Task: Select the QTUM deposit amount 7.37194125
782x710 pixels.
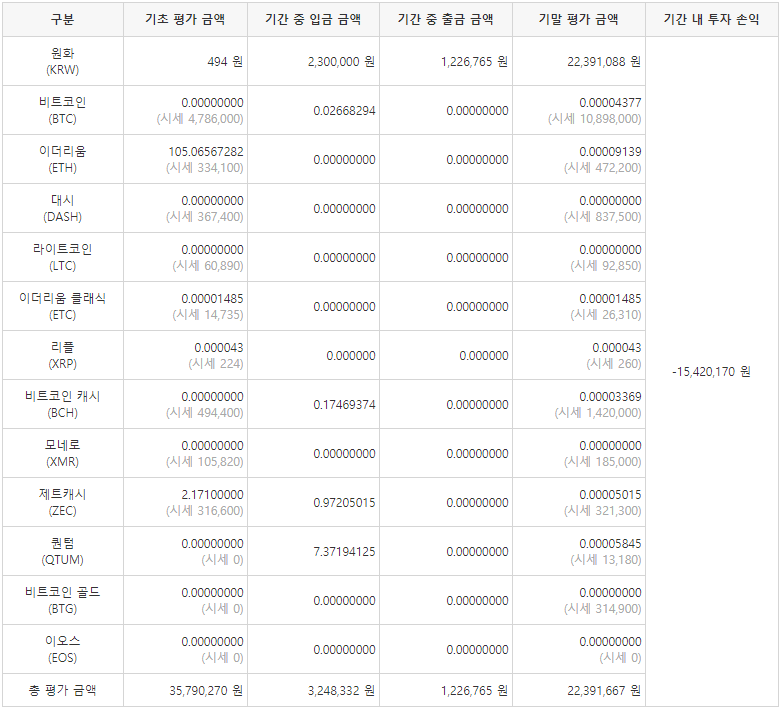Action: [344, 552]
